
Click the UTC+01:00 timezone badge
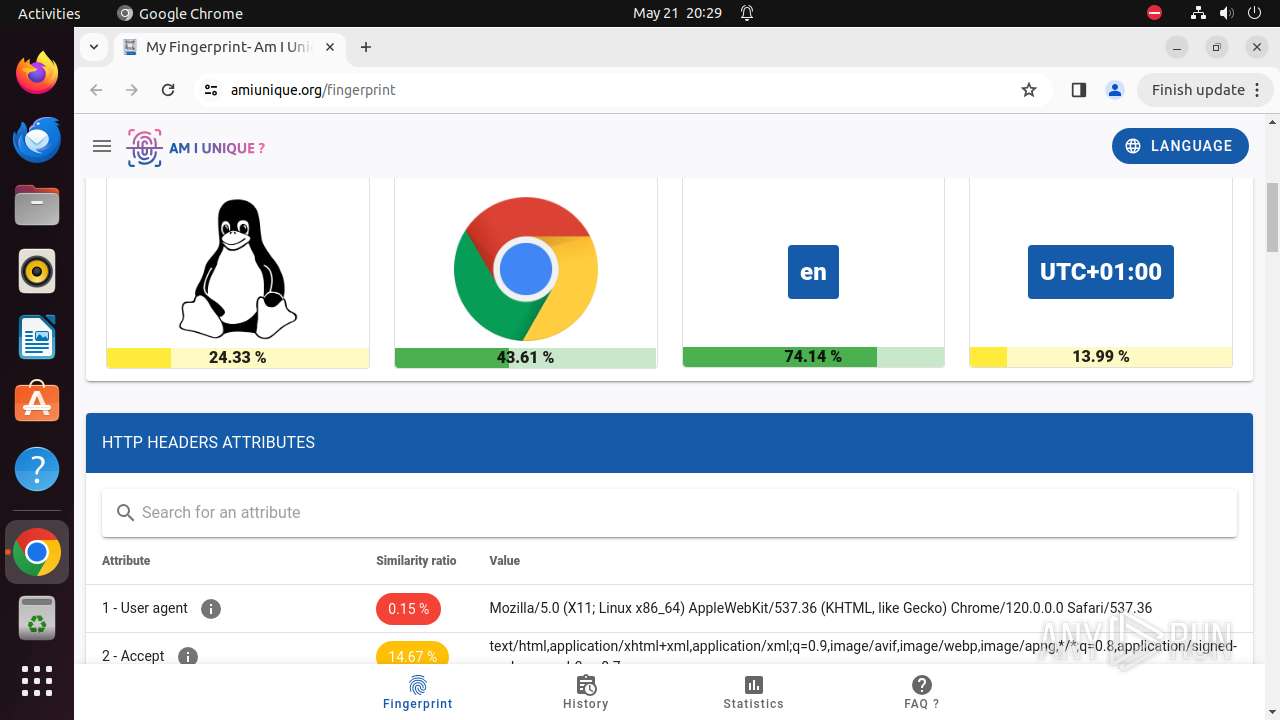(1101, 272)
